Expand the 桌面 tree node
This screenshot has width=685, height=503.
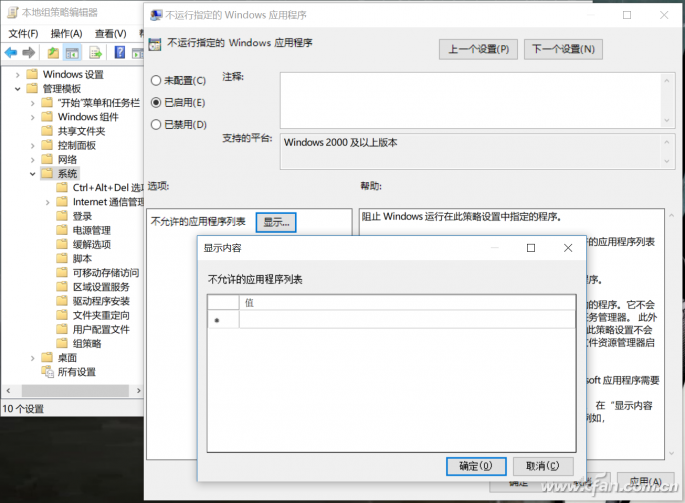[32, 358]
